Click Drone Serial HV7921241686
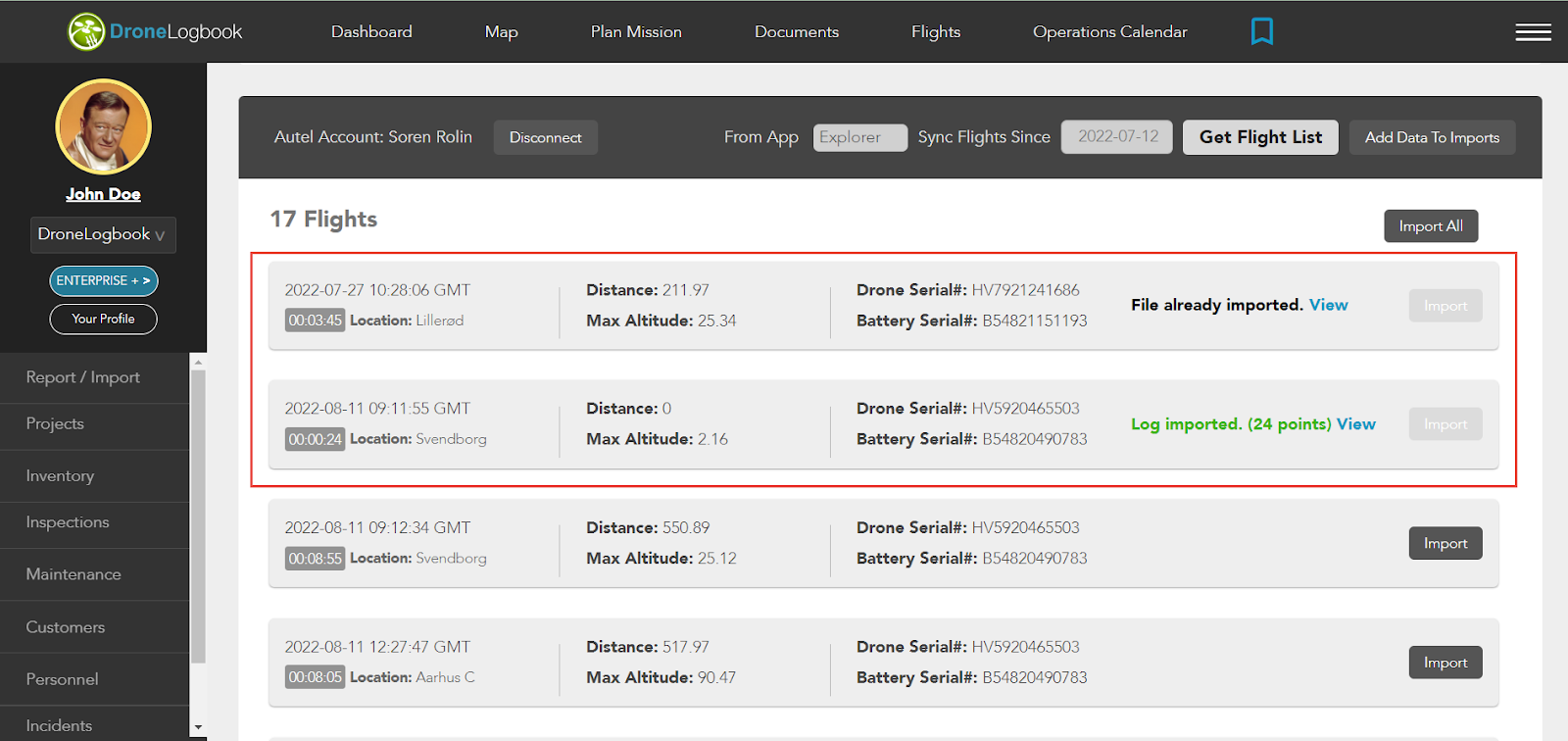1568x741 pixels. point(1025,290)
